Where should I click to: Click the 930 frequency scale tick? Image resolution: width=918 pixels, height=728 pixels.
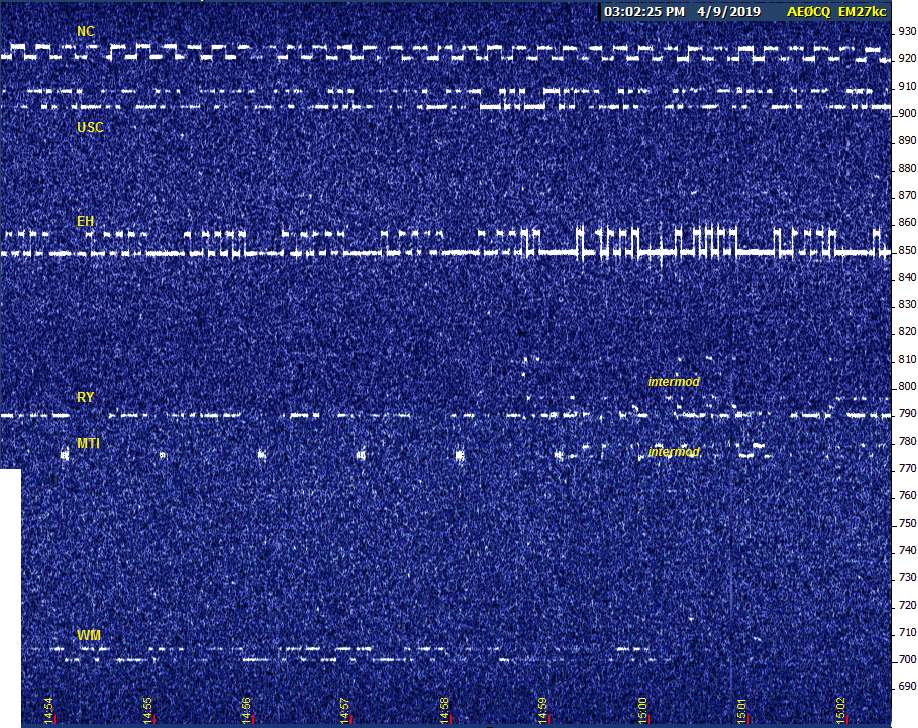point(904,32)
